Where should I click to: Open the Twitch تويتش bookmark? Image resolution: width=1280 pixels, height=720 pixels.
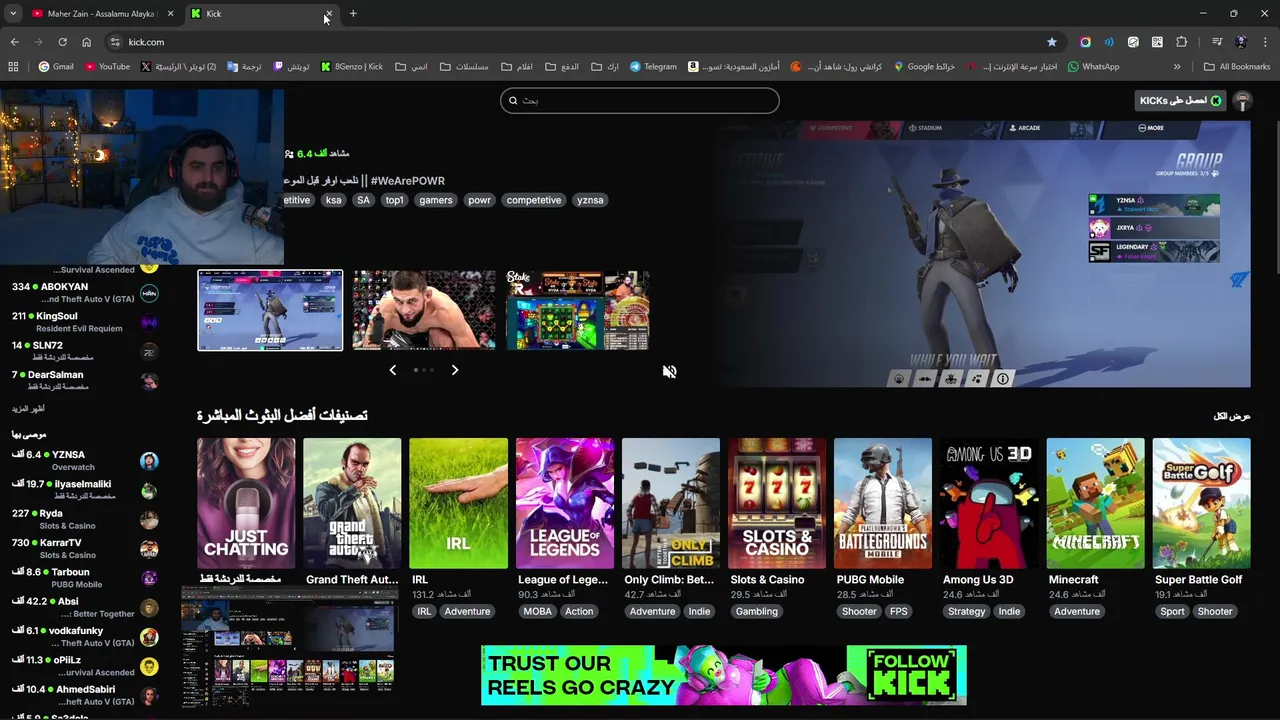291,67
